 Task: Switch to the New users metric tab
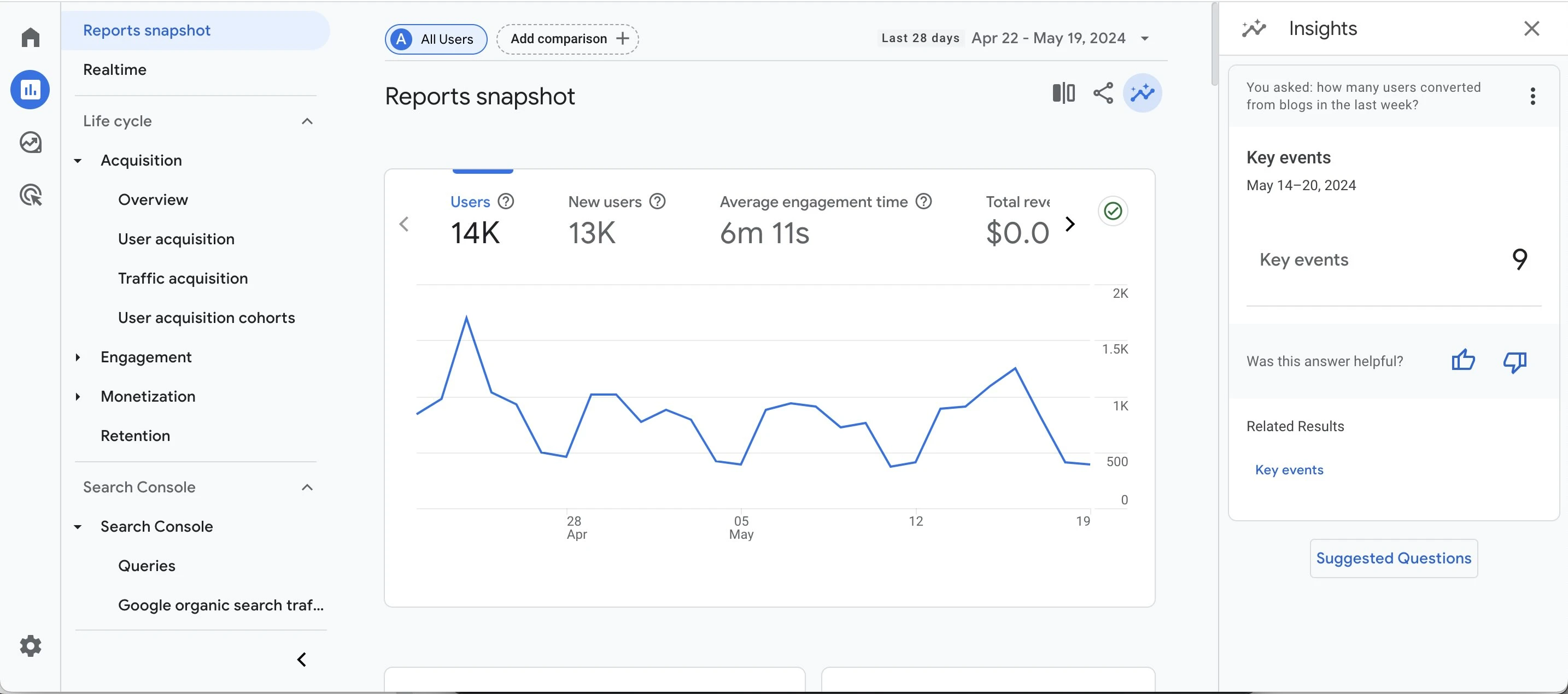click(x=605, y=201)
